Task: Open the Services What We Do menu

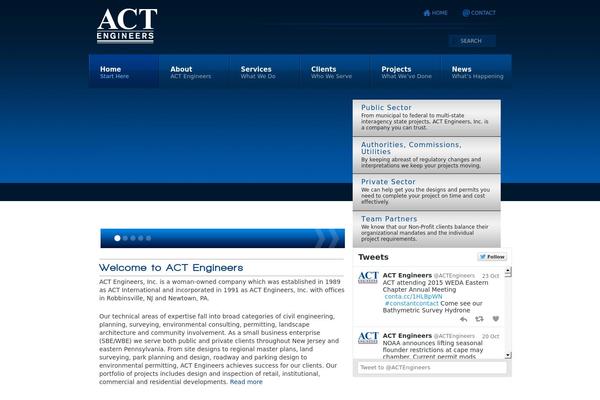Action: tap(264, 72)
